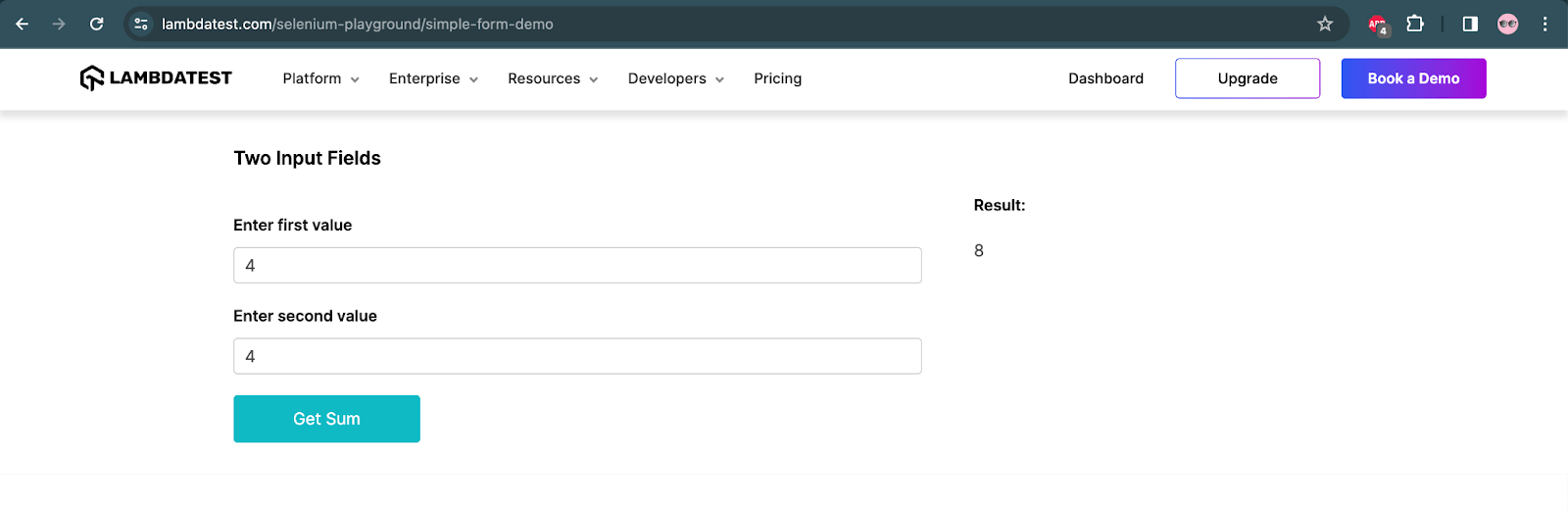Bookmark this page with star icon
Viewport: 1568px width, 514px height.
(1325, 24)
